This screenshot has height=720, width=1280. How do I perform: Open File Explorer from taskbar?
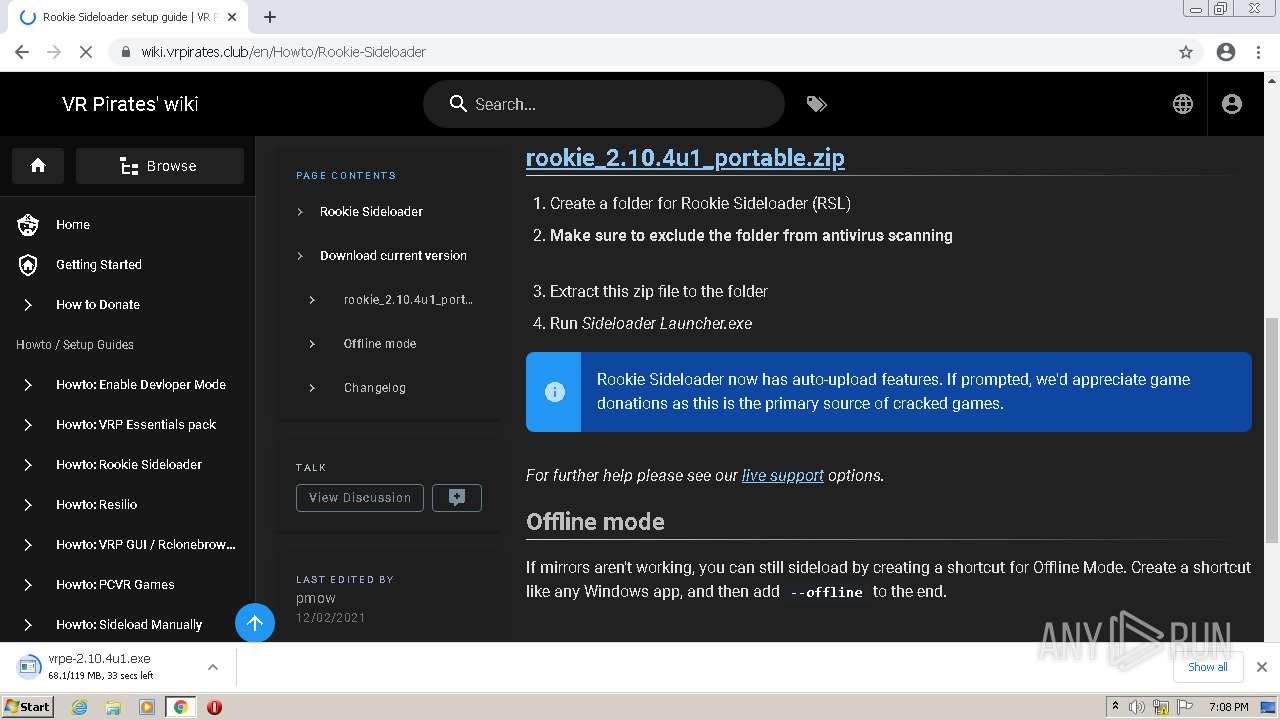[113, 707]
